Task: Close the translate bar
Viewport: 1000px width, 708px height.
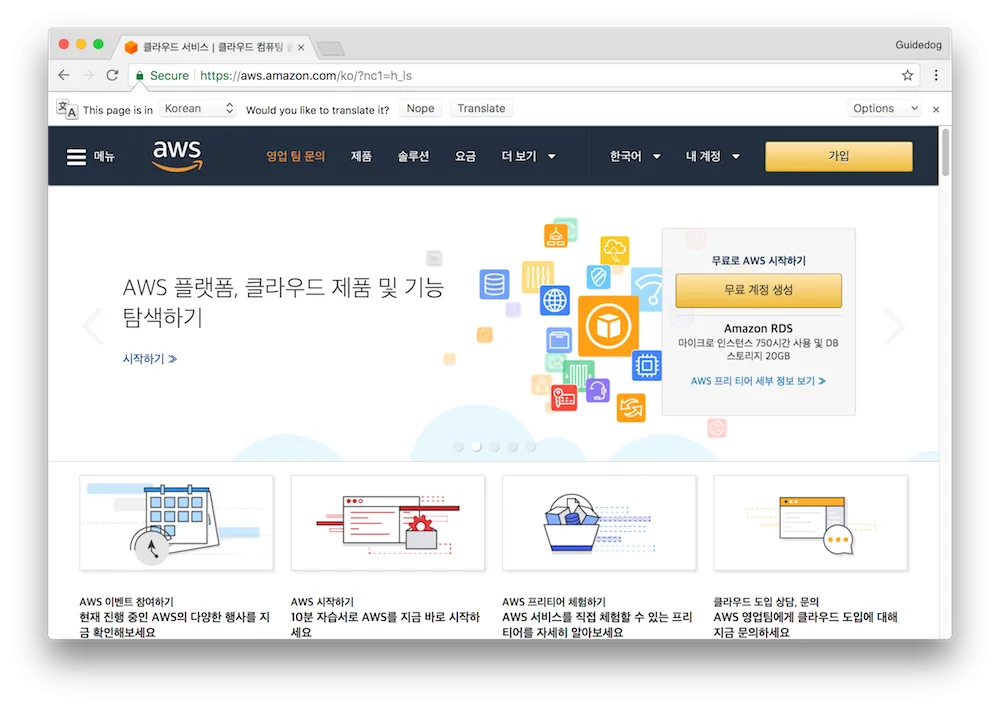Action: pos(936,110)
